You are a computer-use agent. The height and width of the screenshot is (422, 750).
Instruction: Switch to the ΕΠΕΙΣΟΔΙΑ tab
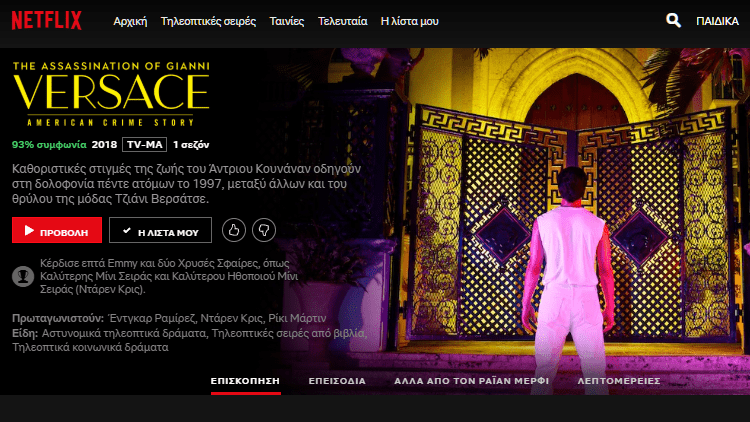337,381
